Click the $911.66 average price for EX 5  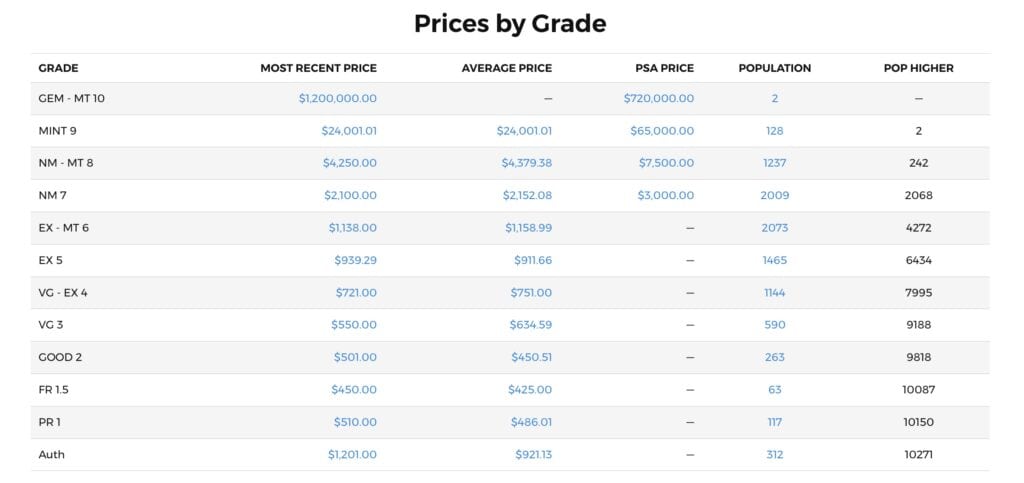[533, 260]
